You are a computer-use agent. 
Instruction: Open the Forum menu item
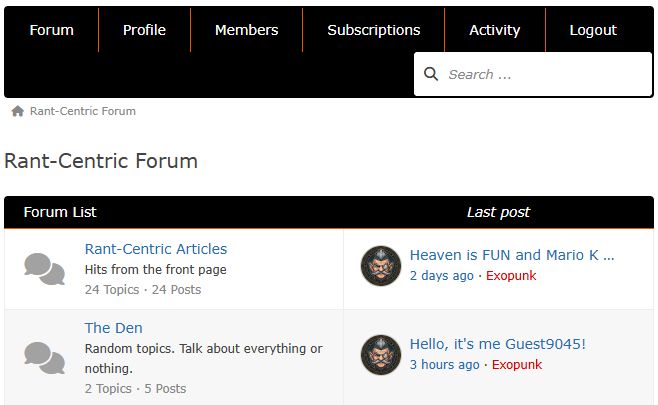52,30
